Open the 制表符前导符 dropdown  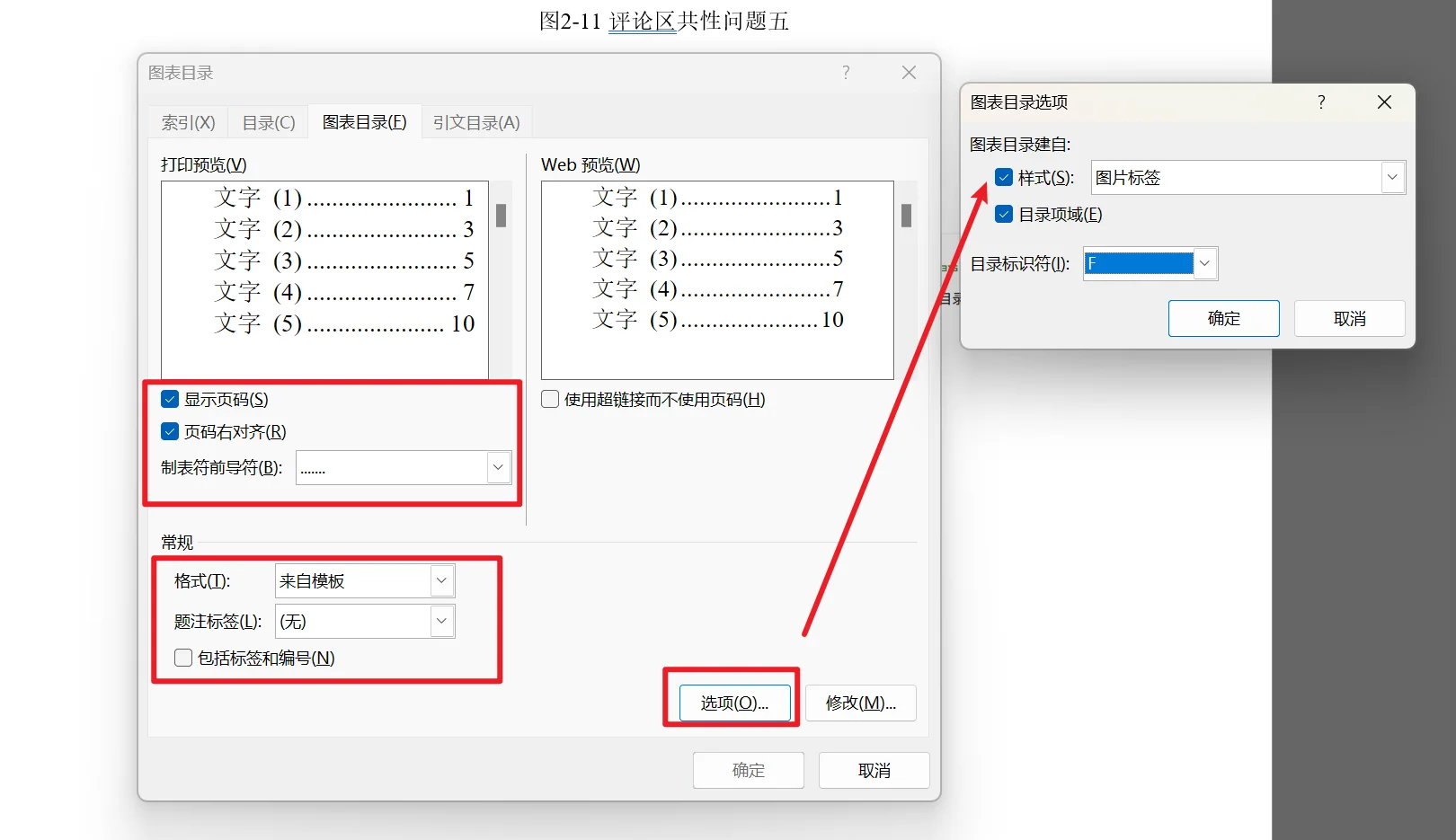pyautogui.click(x=498, y=467)
